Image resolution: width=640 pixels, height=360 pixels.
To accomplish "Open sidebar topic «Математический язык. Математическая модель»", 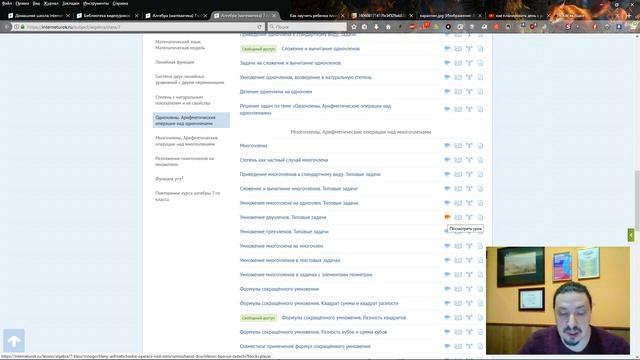I will (x=180, y=45).
